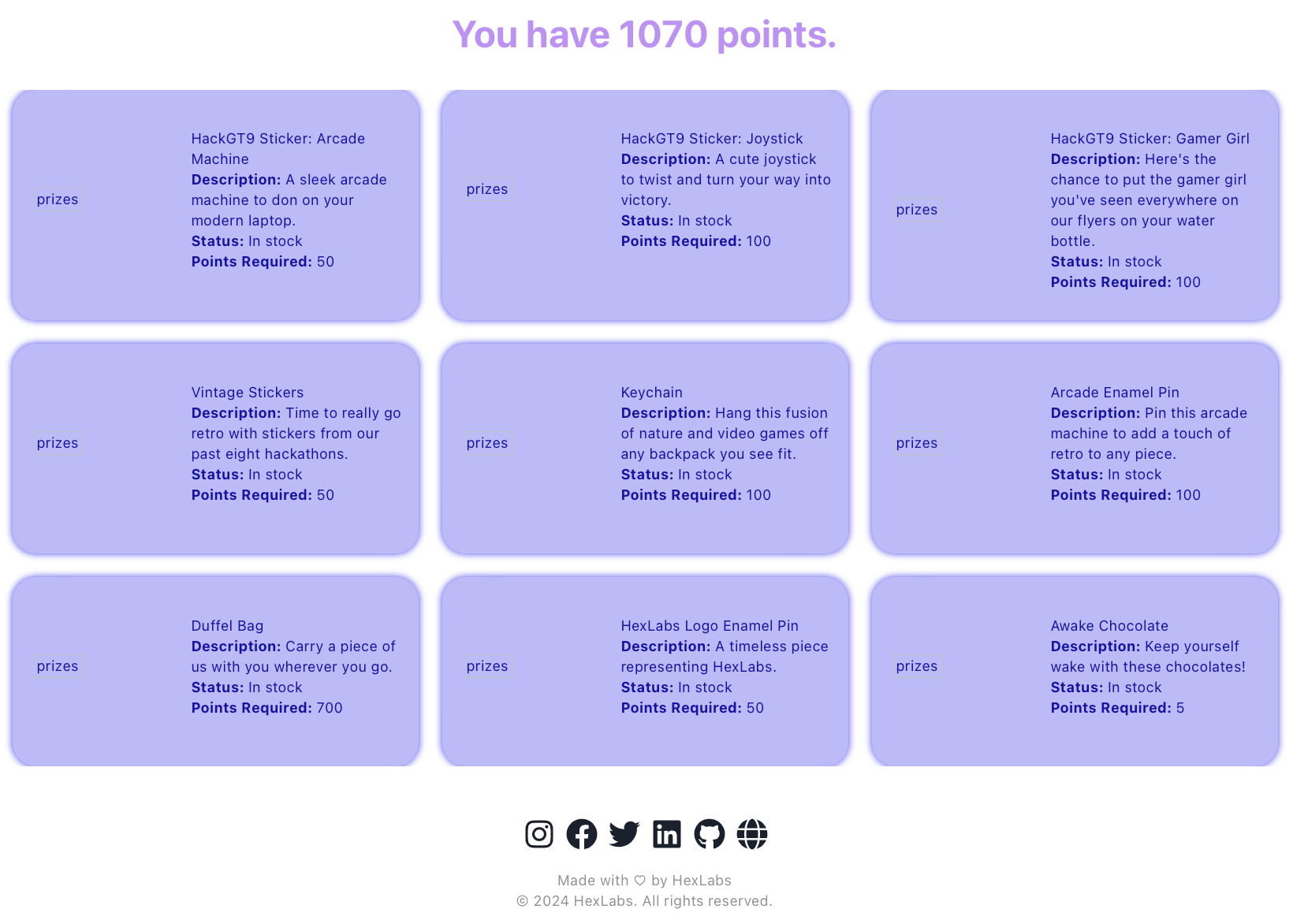Click the globe website icon
1293x924 pixels.
tap(752, 834)
